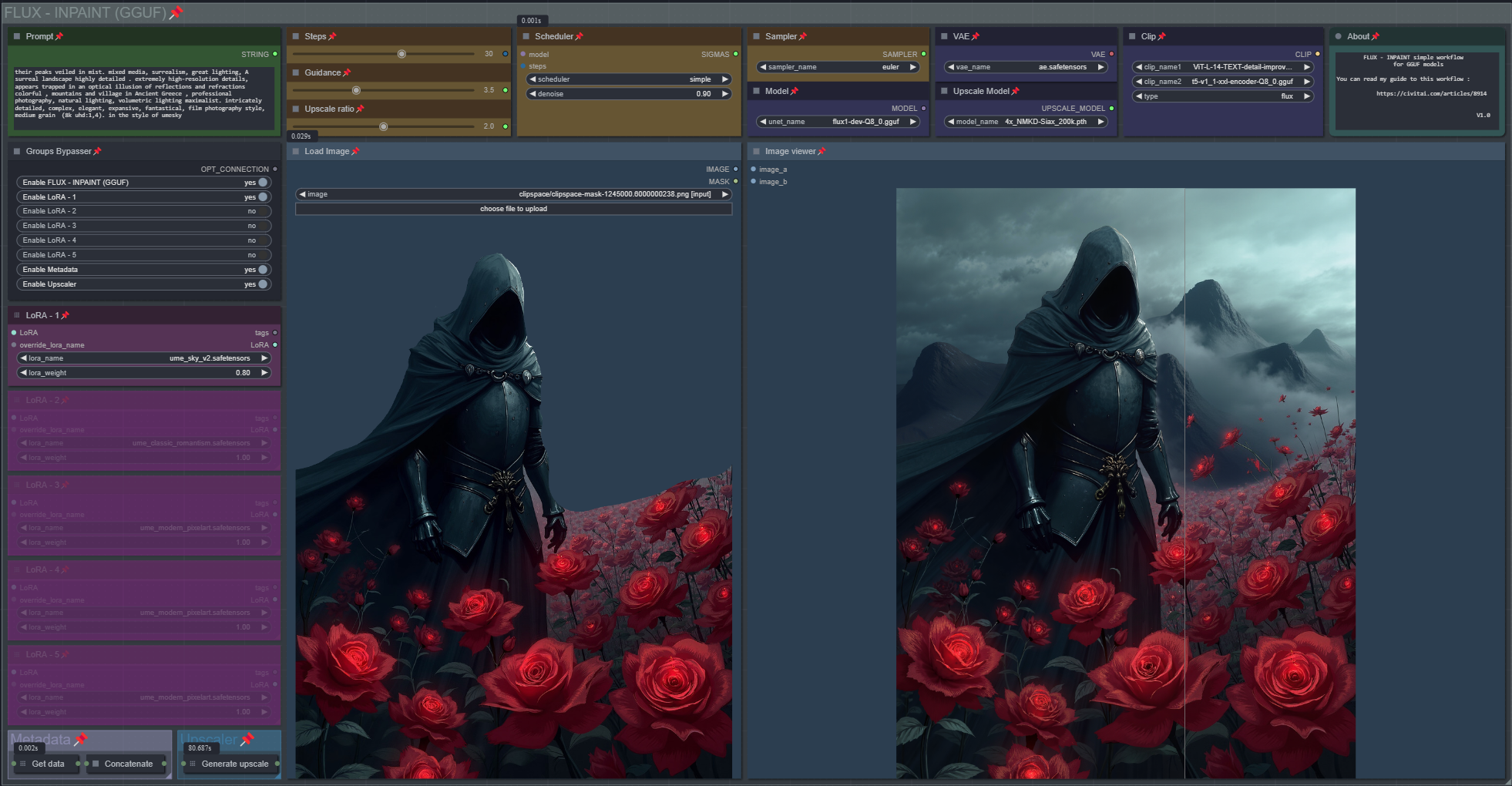Screen dimensions: 1512x786
Task: Click the pin icon next to Prompt title
Action: [59, 36]
